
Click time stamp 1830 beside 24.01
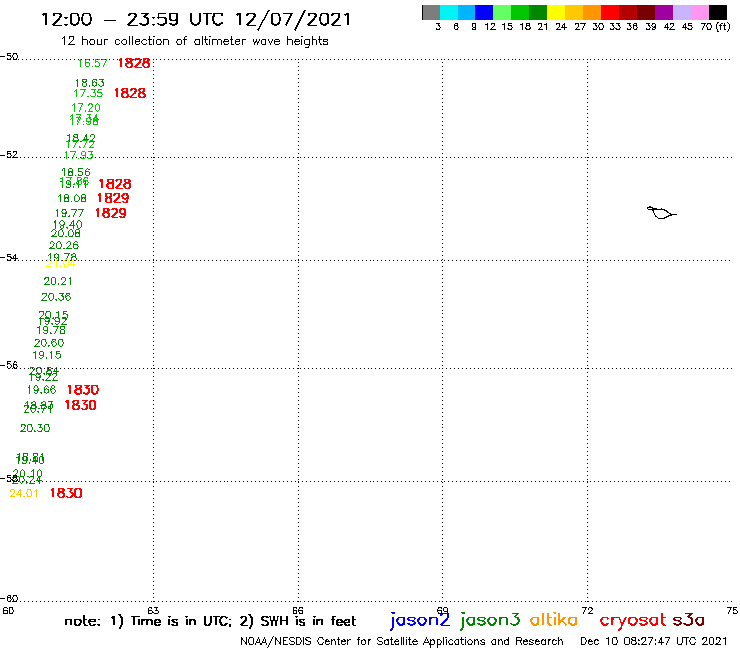coord(66,493)
